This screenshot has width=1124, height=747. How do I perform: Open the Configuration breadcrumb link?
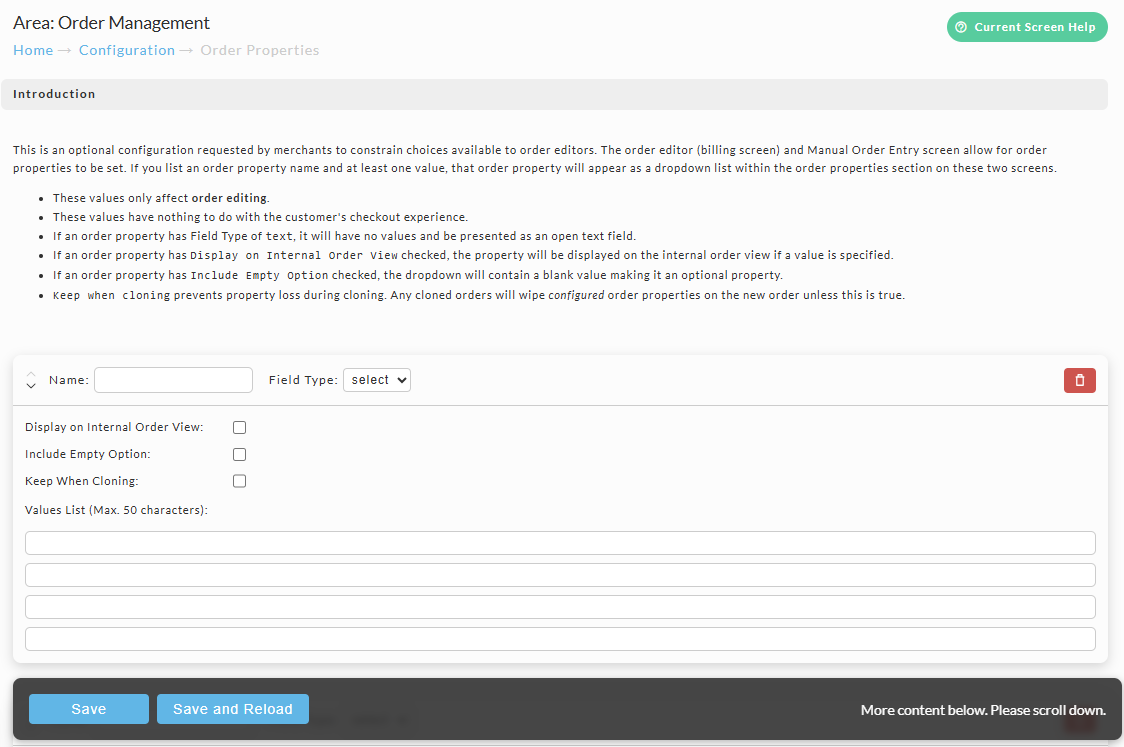point(127,50)
